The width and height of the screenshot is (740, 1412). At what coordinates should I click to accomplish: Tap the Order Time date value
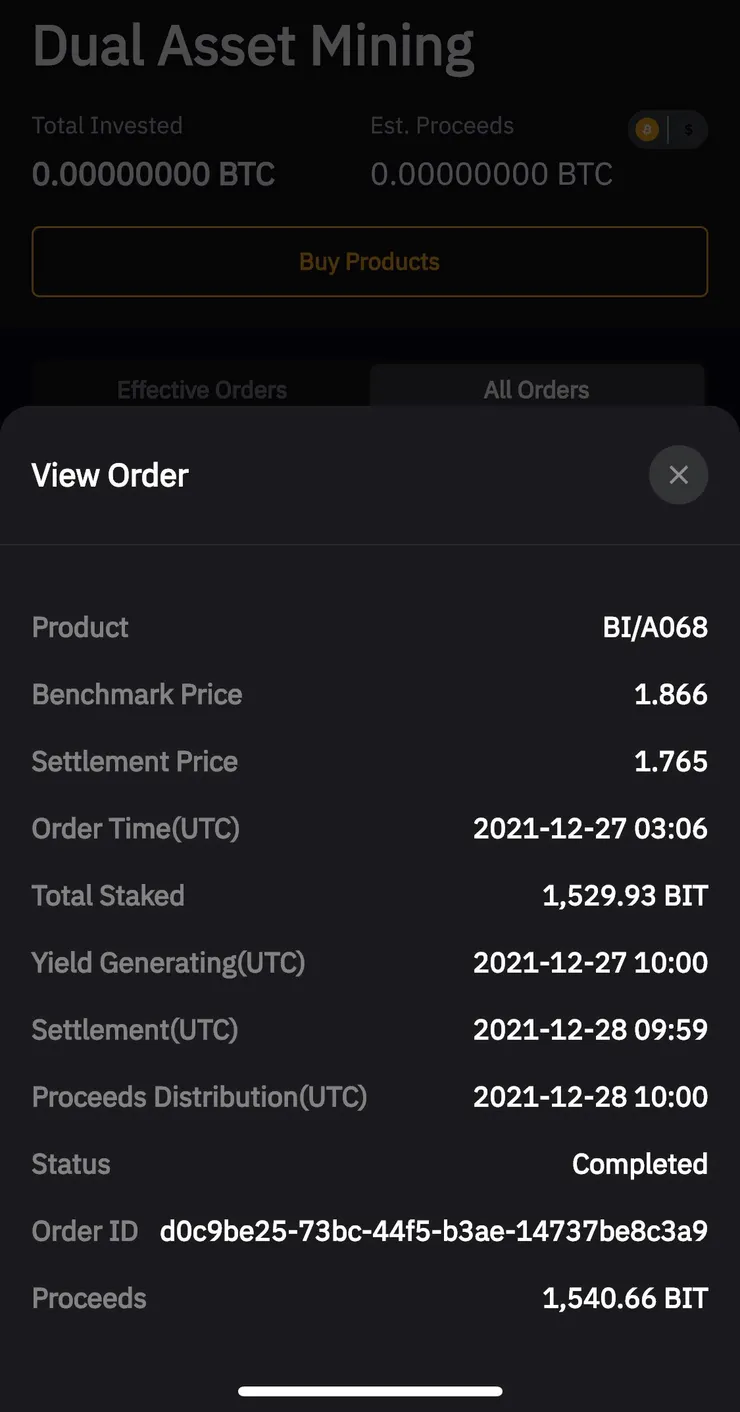pyautogui.click(x=590, y=829)
